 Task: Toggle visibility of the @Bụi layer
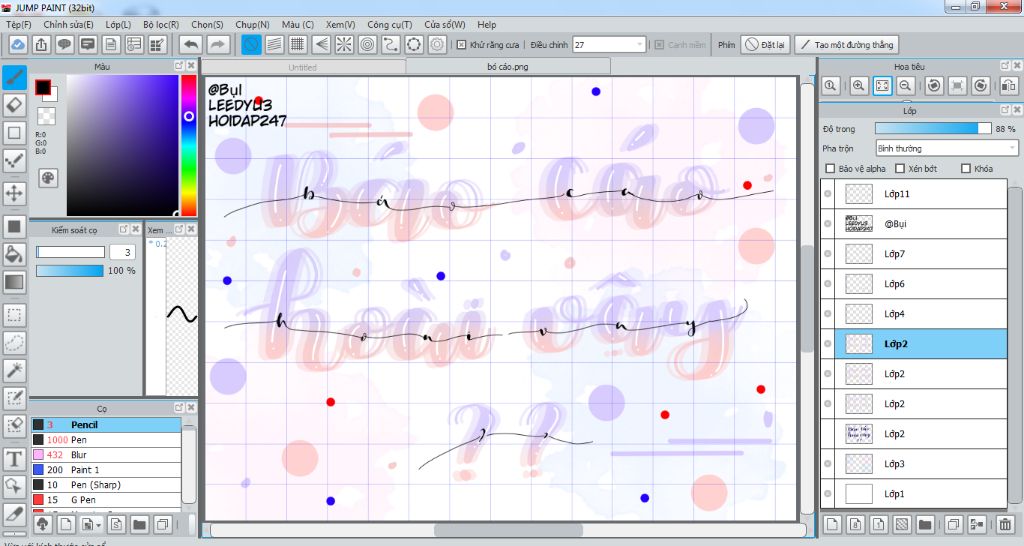[827, 224]
